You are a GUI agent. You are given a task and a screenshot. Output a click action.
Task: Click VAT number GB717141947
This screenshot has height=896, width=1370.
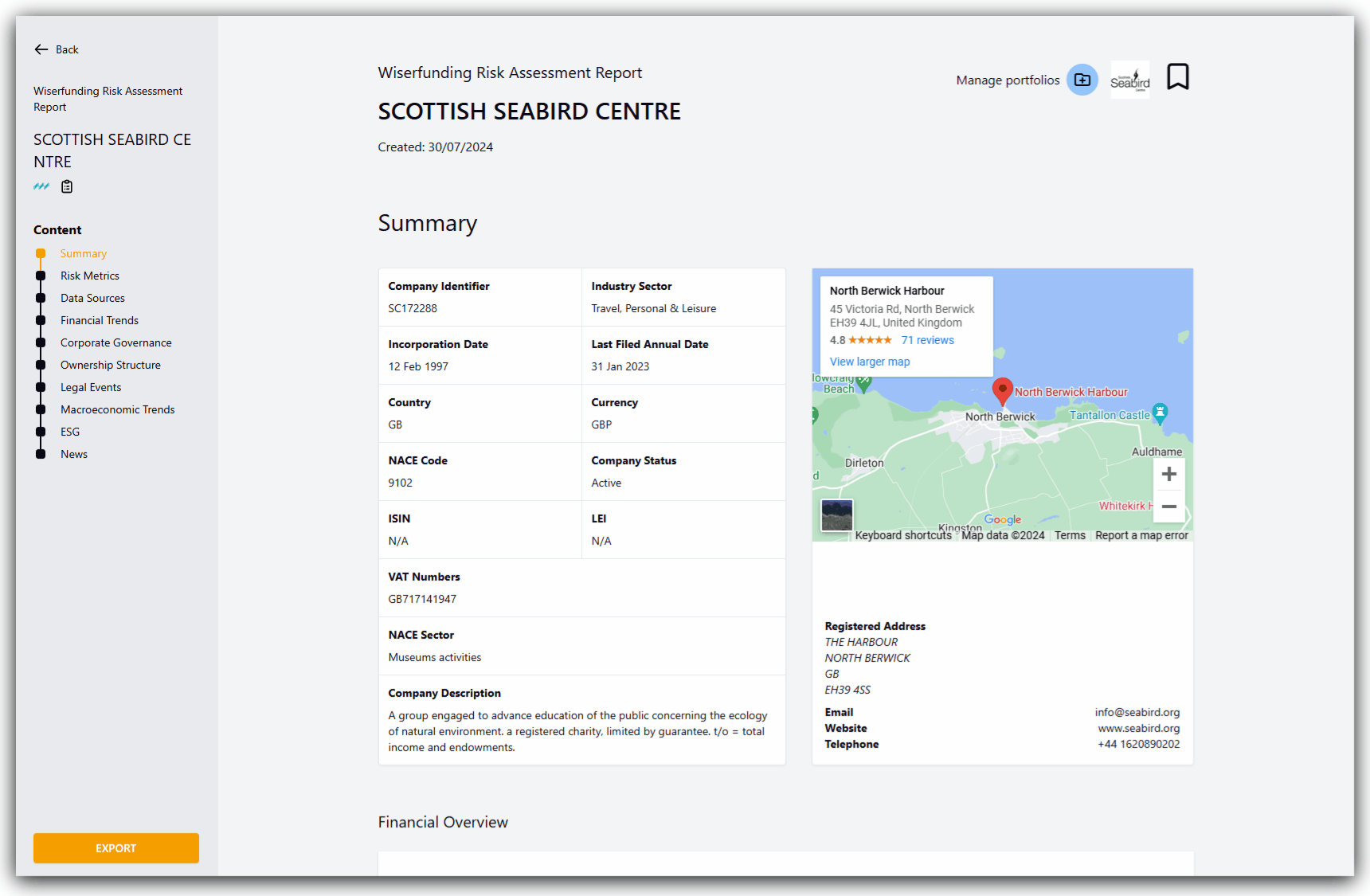coord(422,599)
